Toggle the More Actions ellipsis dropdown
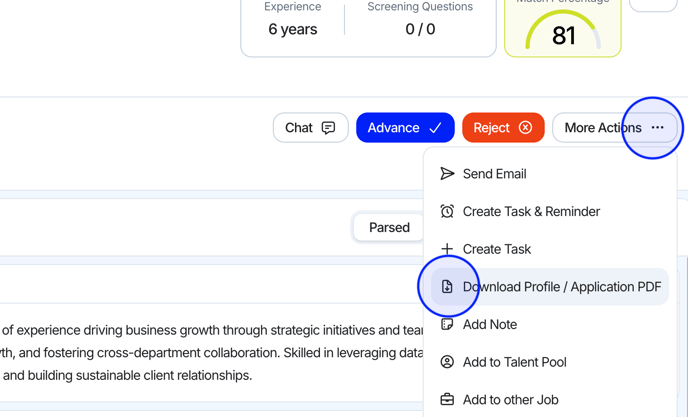 click(656, 128)
